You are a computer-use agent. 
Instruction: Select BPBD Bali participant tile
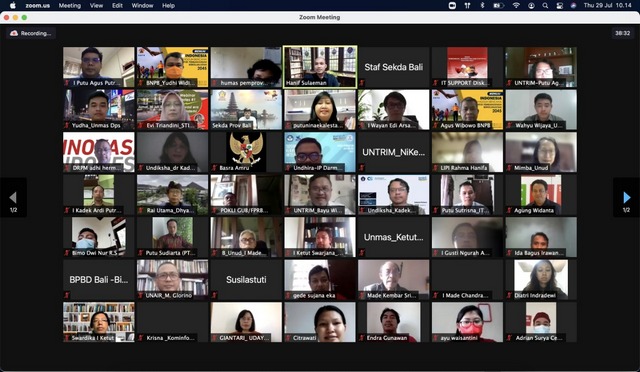[x=99, y=279]
